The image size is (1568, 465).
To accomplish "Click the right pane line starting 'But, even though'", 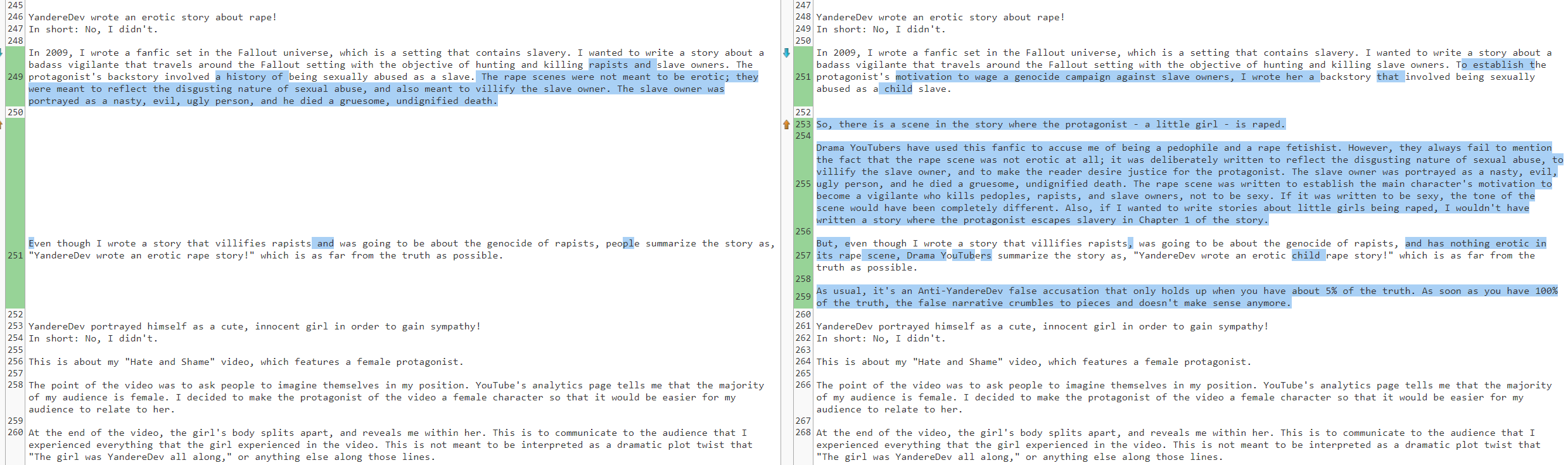I will 1183,255.
